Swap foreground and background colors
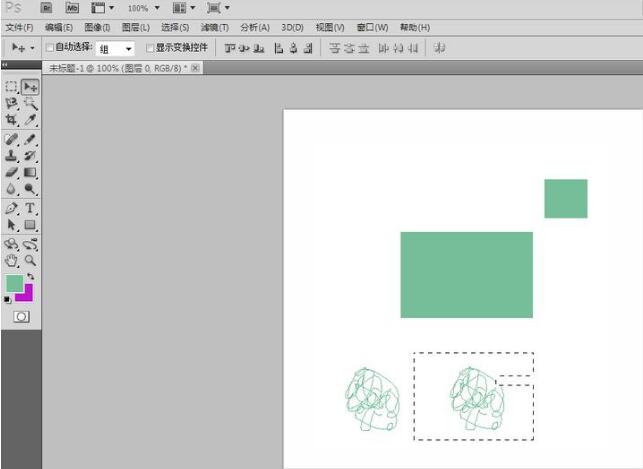643x469 pixels. tap(30, 276)
